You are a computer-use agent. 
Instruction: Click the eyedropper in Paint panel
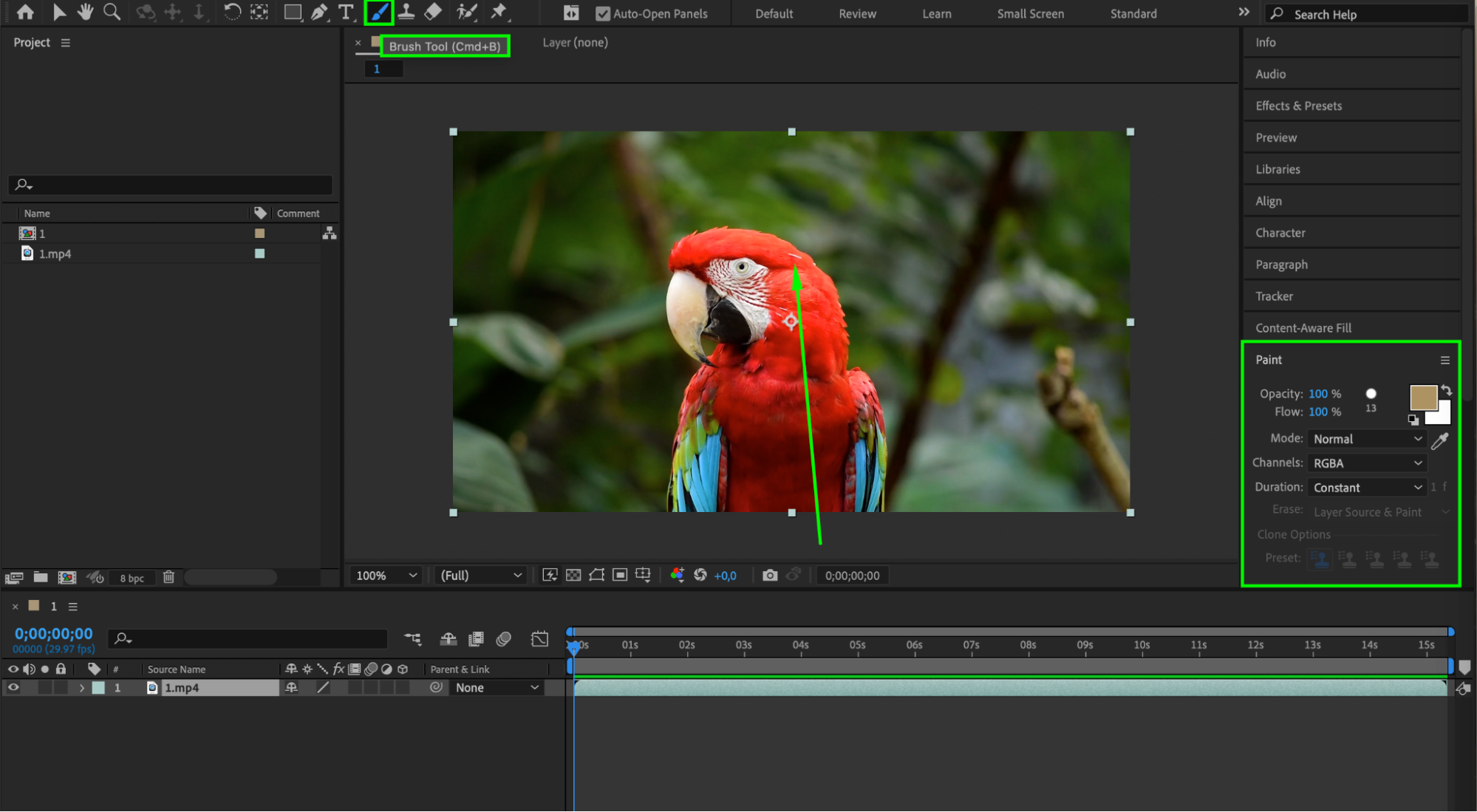[1439, 441]
